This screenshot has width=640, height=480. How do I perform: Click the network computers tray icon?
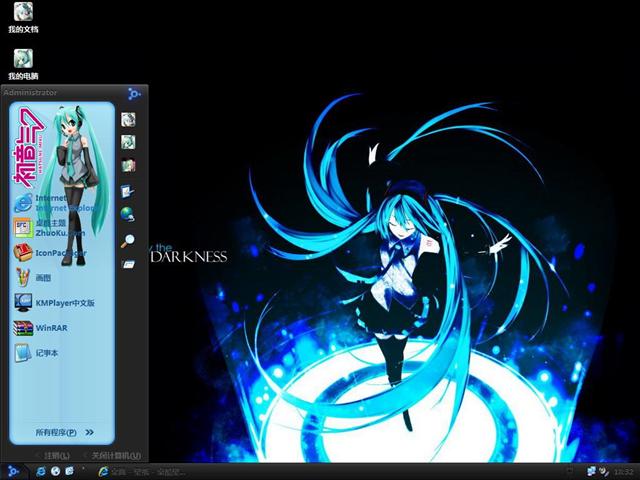click(591, 472)
